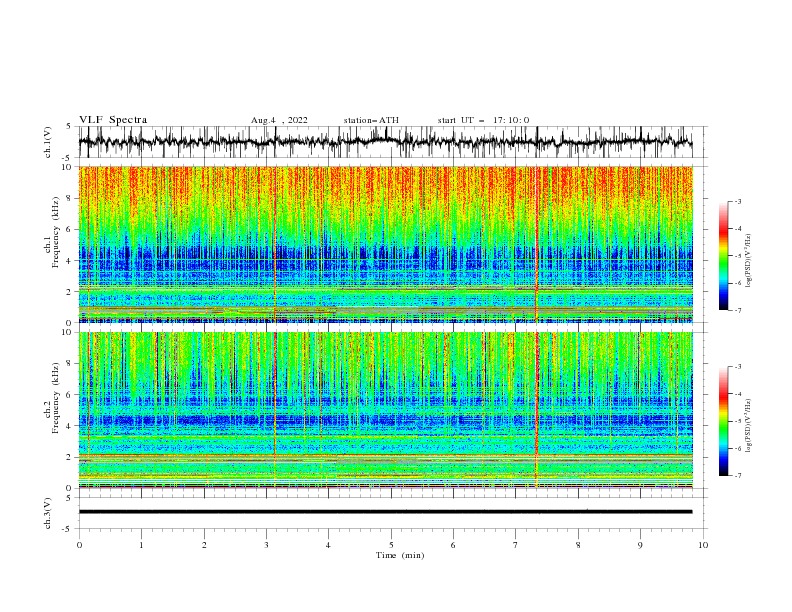The width and height of the screenshot is (792, 612).
Task: Click the 'ch.1(V)' axis label
Action: pyautogui.click(x=48, y=142)
